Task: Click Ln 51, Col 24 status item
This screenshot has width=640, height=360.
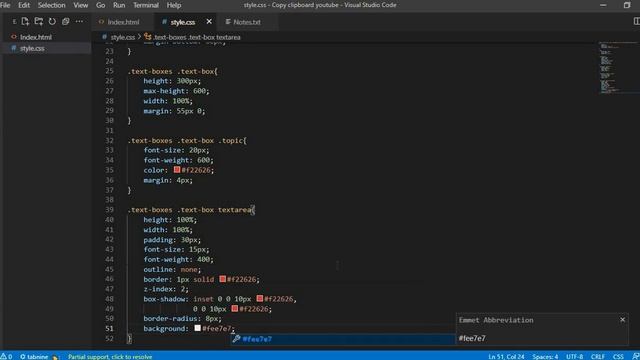Action: pyautogui.click(x=506, y=356)
